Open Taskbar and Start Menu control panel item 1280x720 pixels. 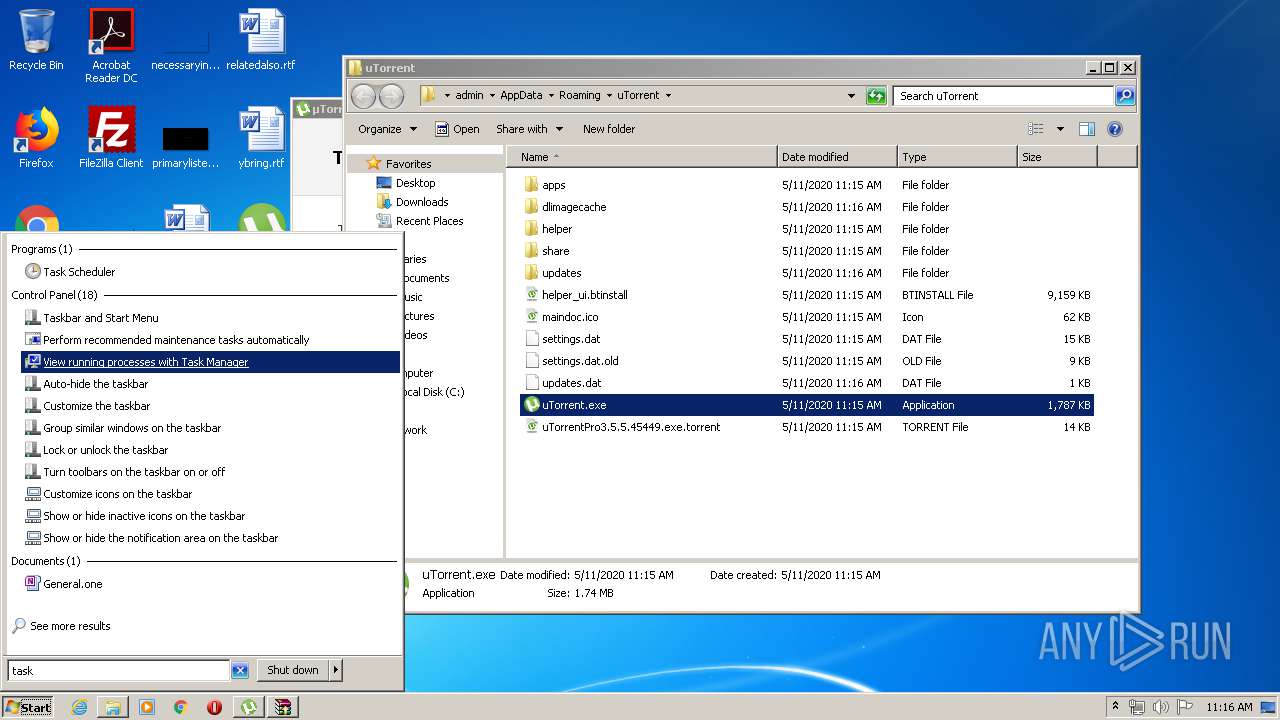coord(91,318)
